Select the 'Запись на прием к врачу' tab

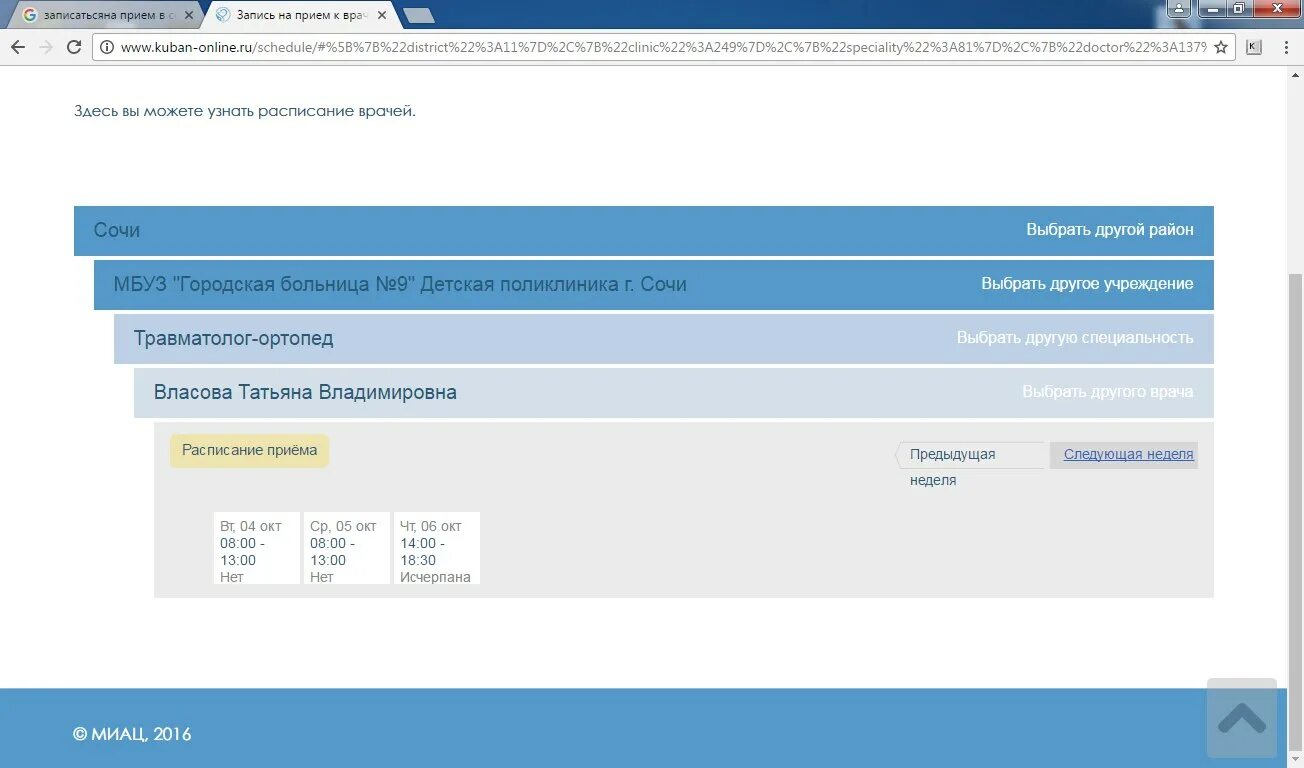(x=300, y=15)
